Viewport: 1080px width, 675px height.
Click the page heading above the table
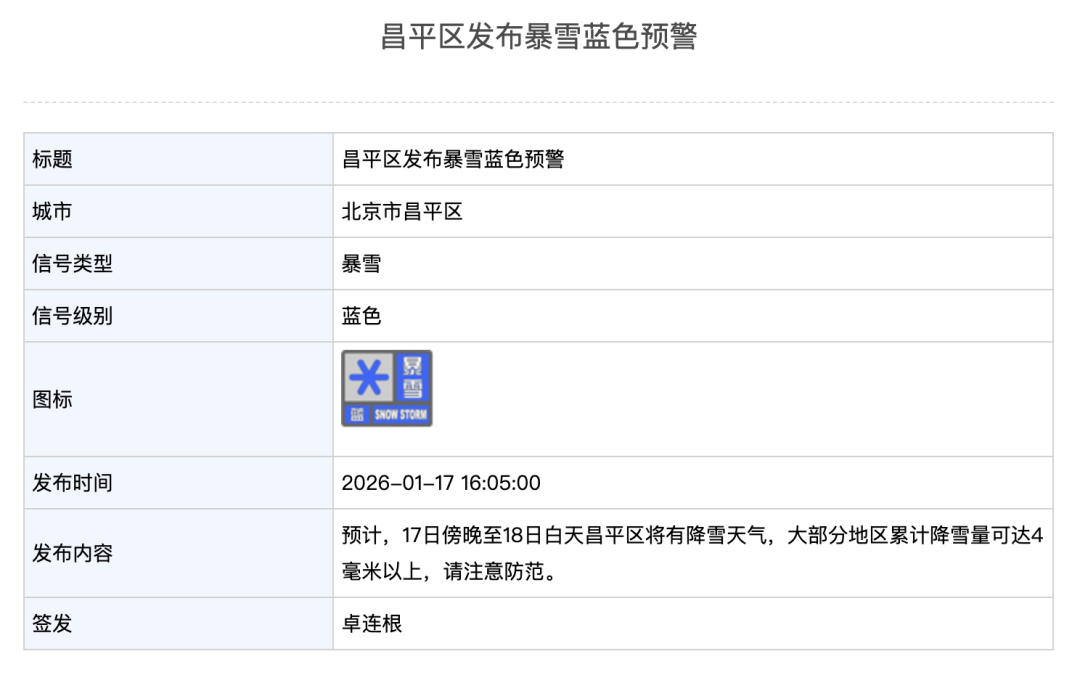(539, 37)
